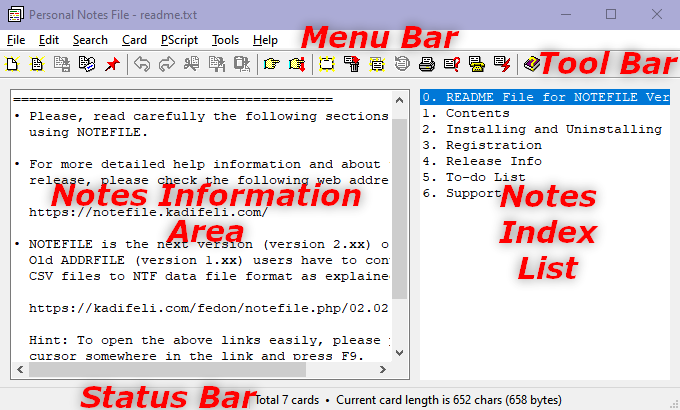The image size is (680, 410).
Task: Click the new blank card toolbar icon
Action: point(327,64)
